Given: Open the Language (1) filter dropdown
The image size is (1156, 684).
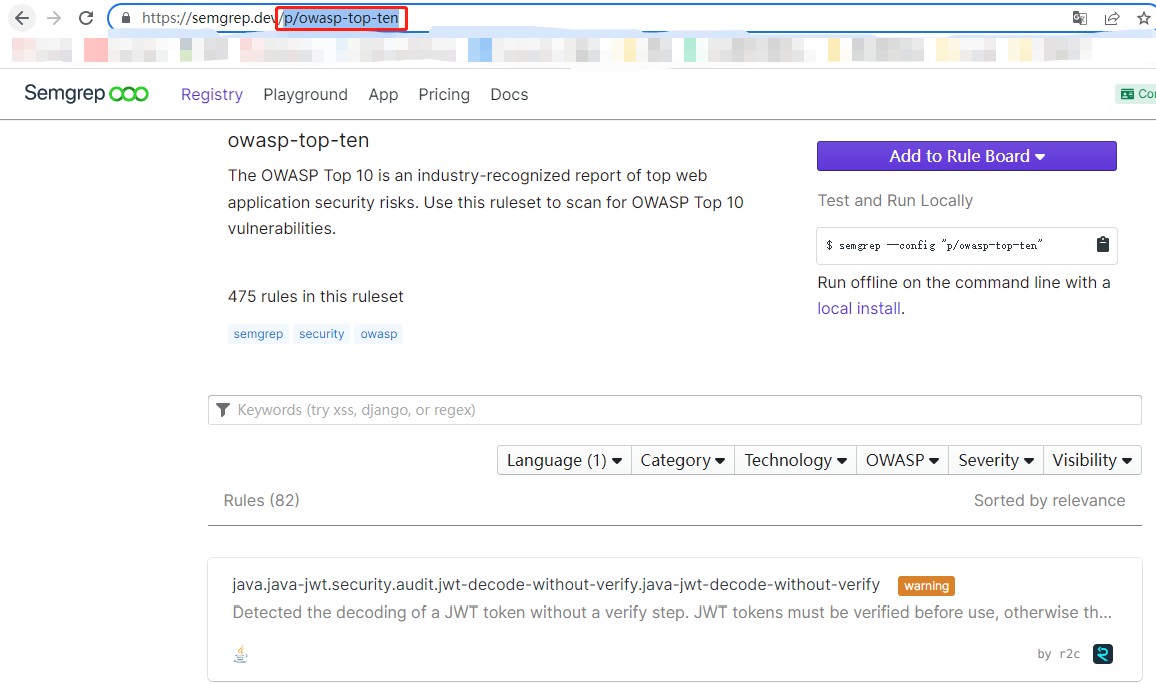Looking at the screenshot, I should coord(564,460).
